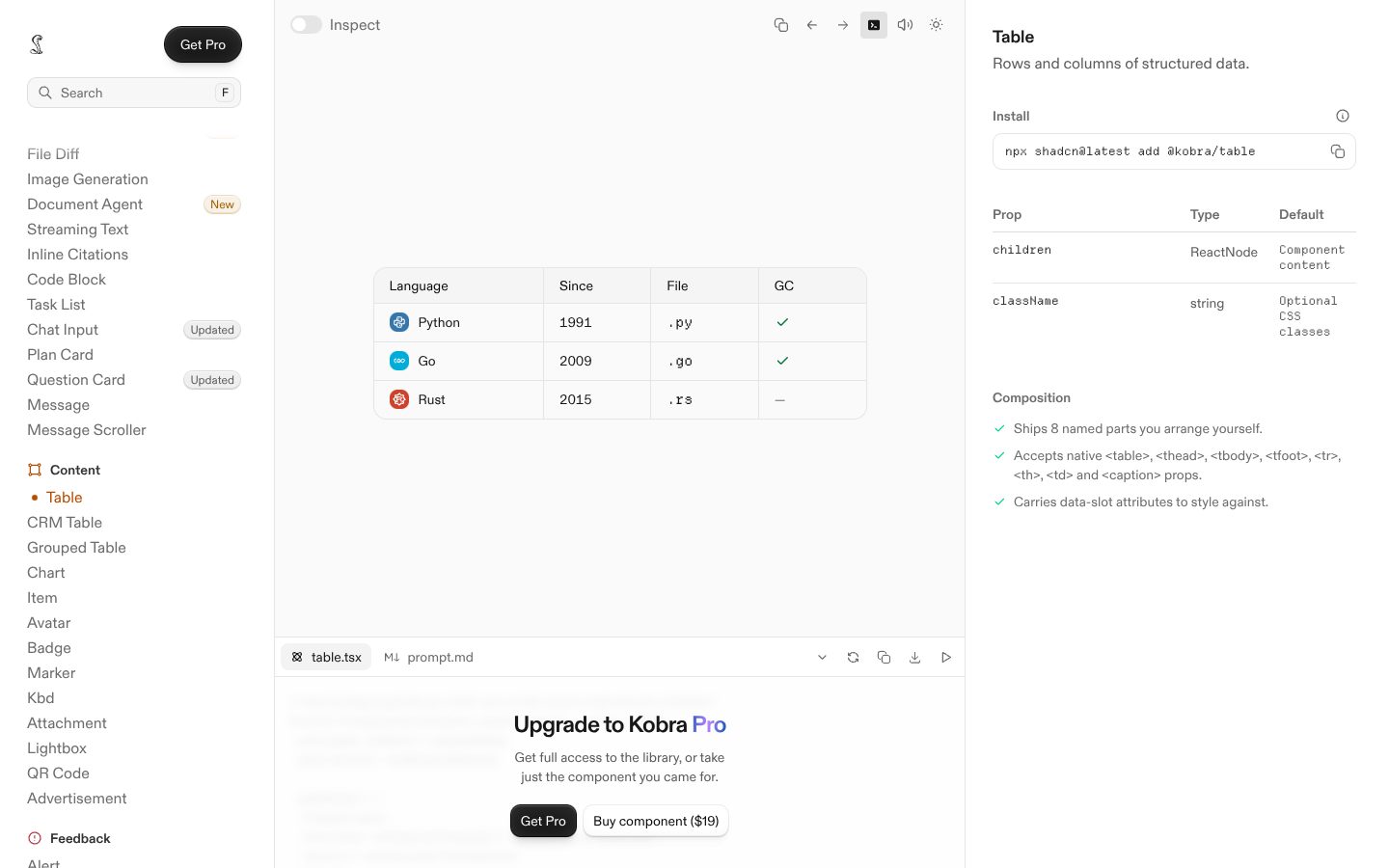The image size is (1389, 868).
Task: Open Inline Citations in sidebar
Action: click(77, 255)
